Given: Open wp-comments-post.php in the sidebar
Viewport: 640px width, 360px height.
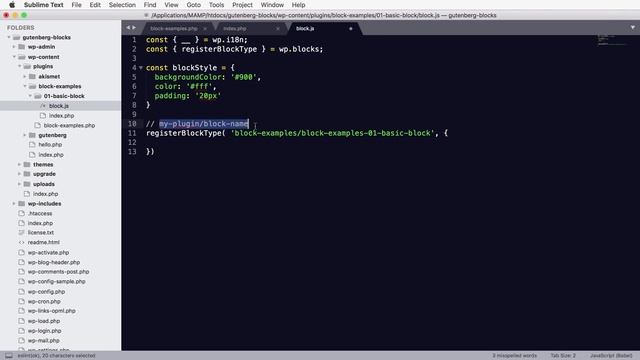Looking at the screenshot, I should coord(58,272).
